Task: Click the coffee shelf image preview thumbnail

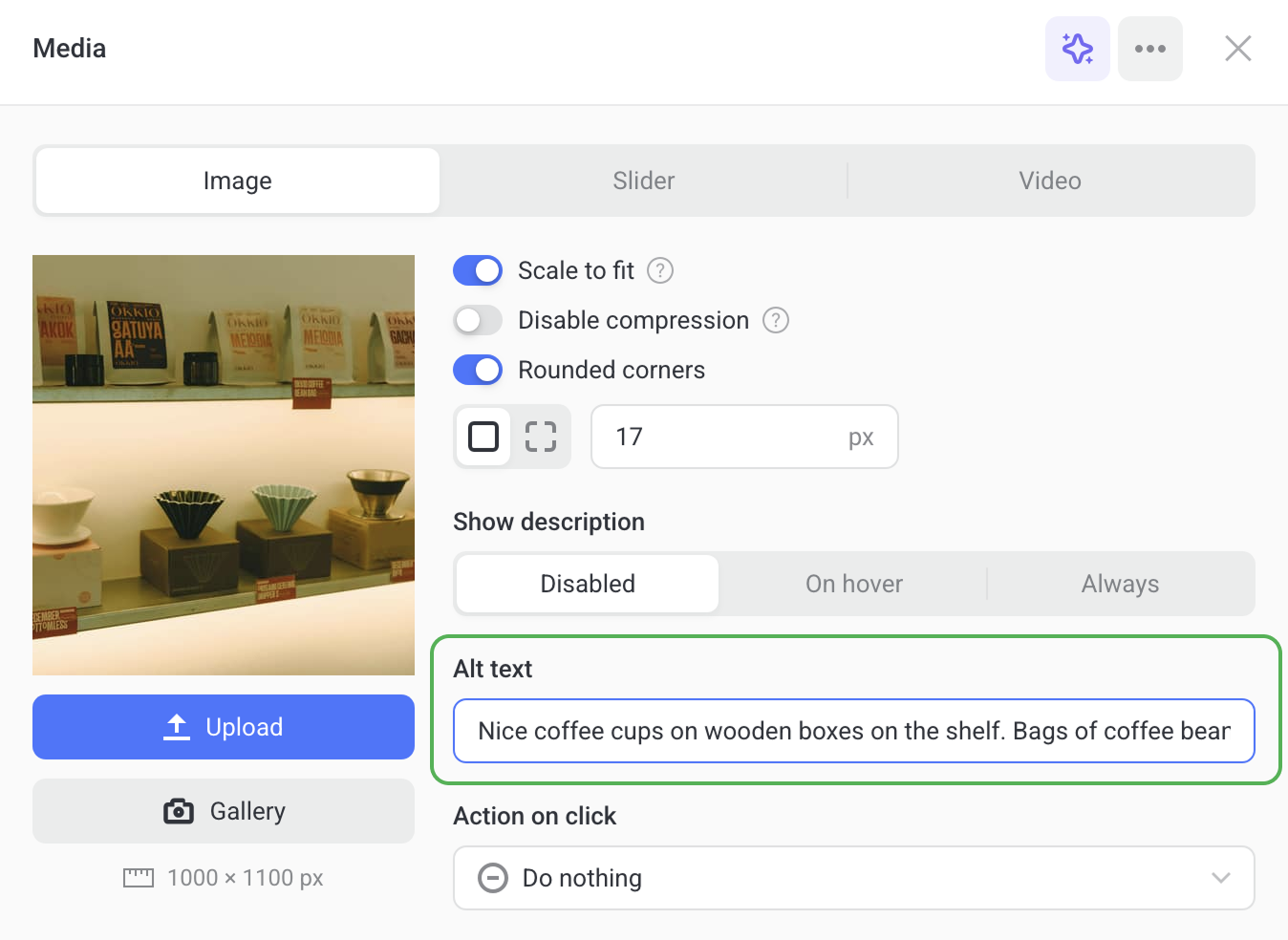Action: [x=224, y=465]
